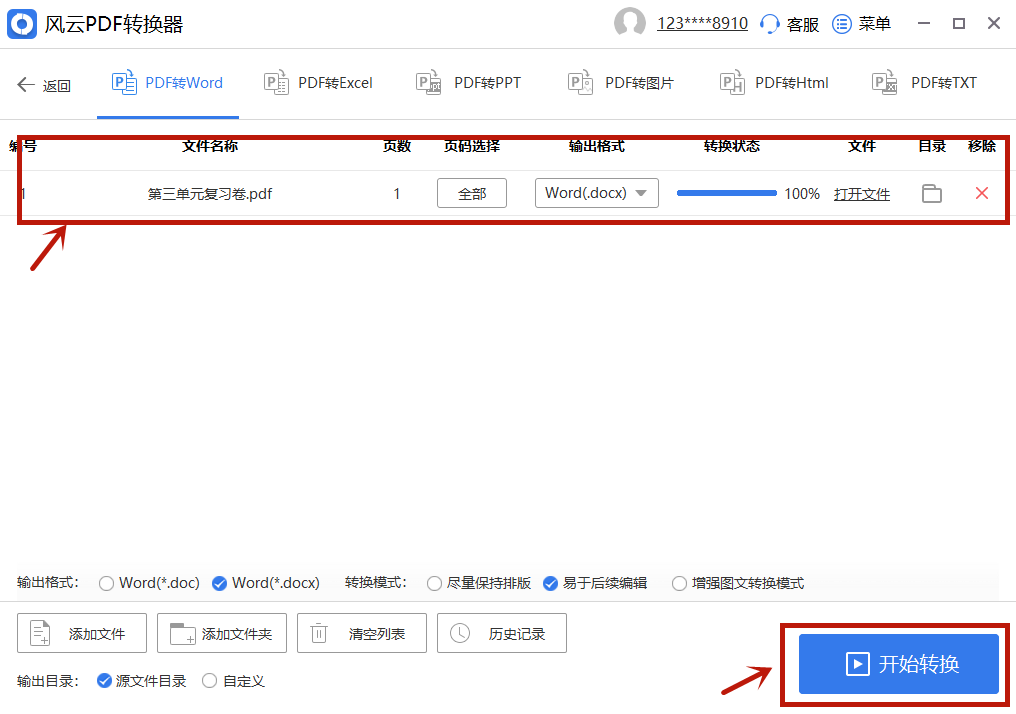
Task: Maximize the window
Action: coord(959,23)
